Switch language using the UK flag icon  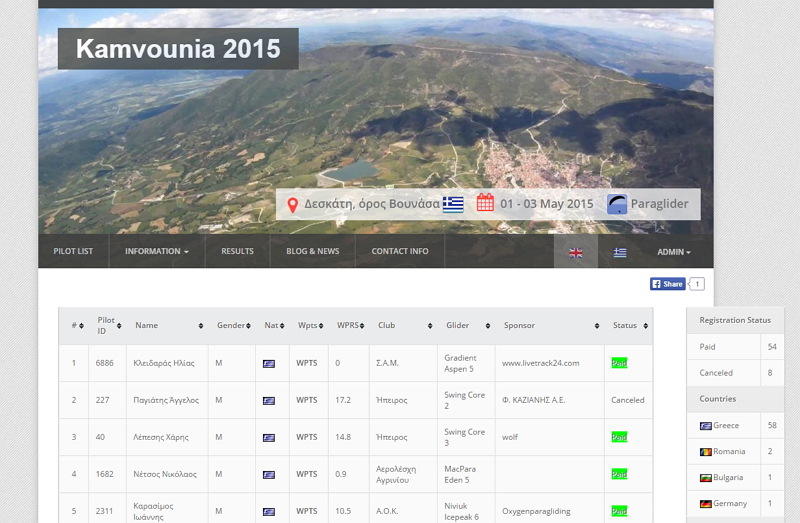pos(576,252)
